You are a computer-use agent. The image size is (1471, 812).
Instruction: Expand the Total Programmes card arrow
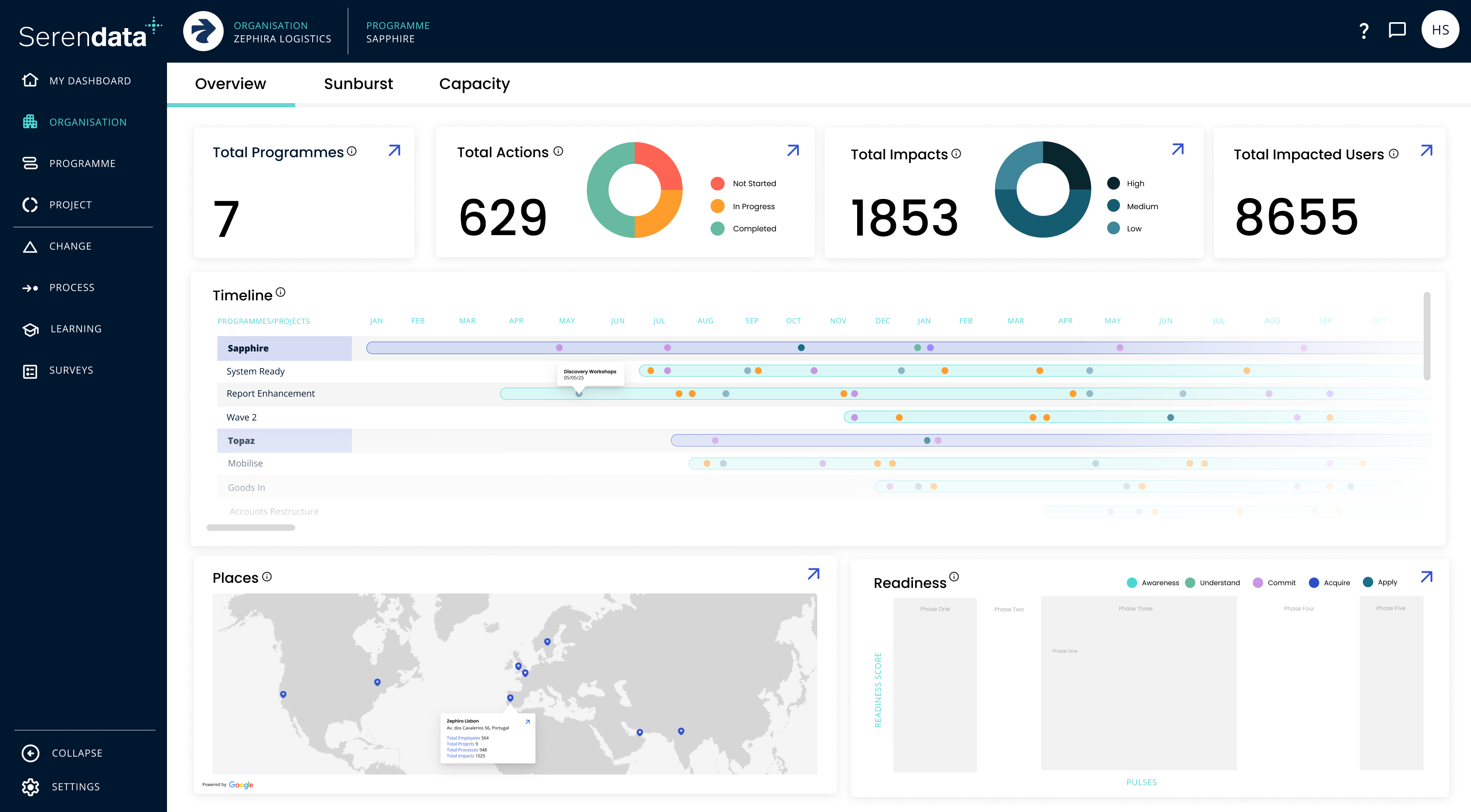(x=394, y=150)
